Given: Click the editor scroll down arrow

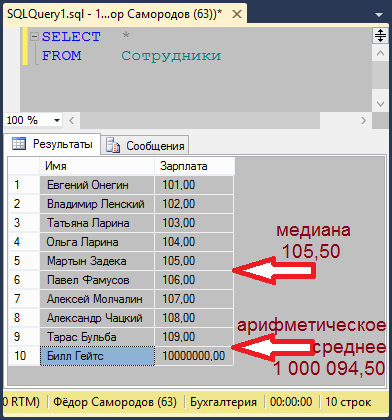Looking at the screenshot, I should click(x=380, y=104).
